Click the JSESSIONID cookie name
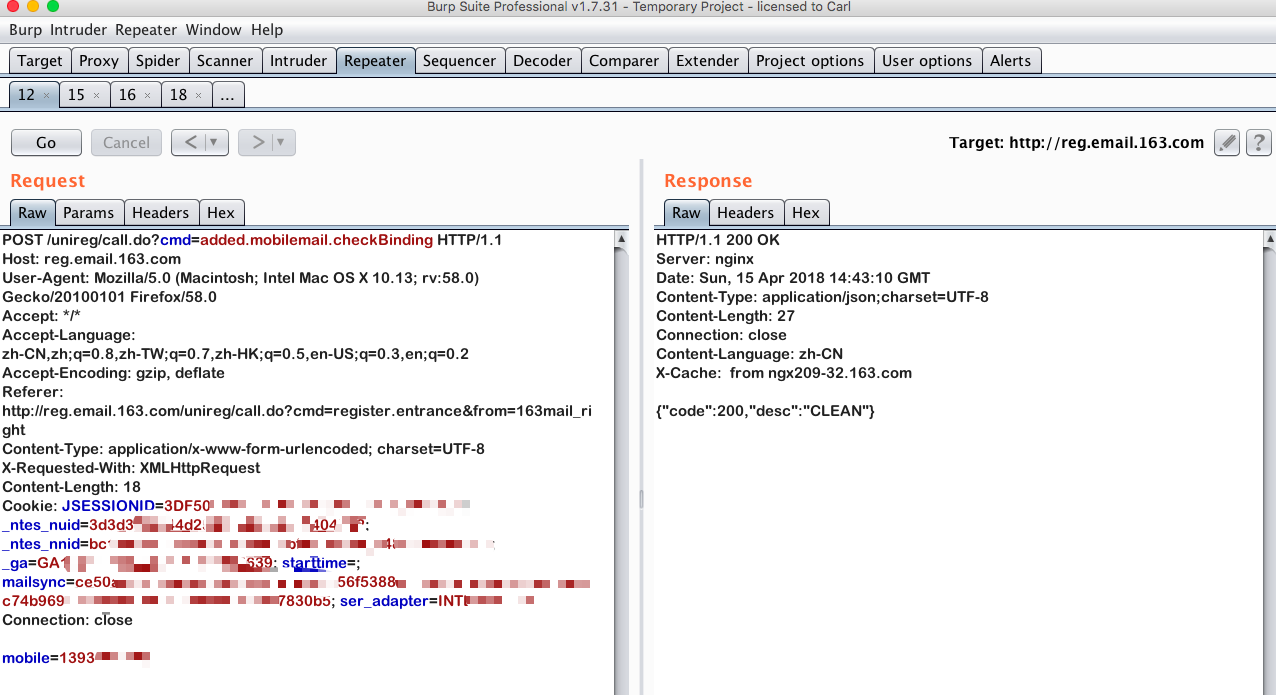1276x695 pixels. [108, 506]
